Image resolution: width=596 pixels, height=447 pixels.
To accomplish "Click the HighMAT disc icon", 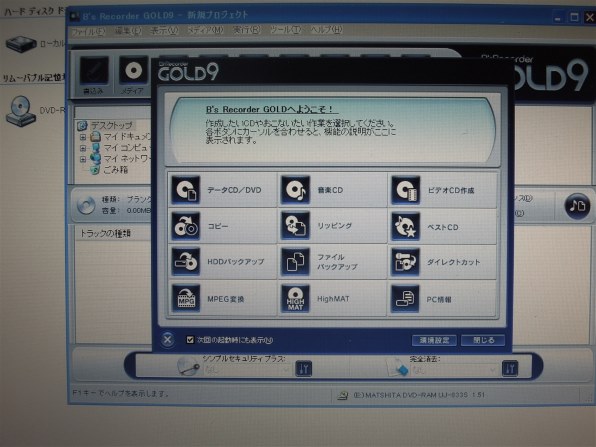I will pos(295,298).
